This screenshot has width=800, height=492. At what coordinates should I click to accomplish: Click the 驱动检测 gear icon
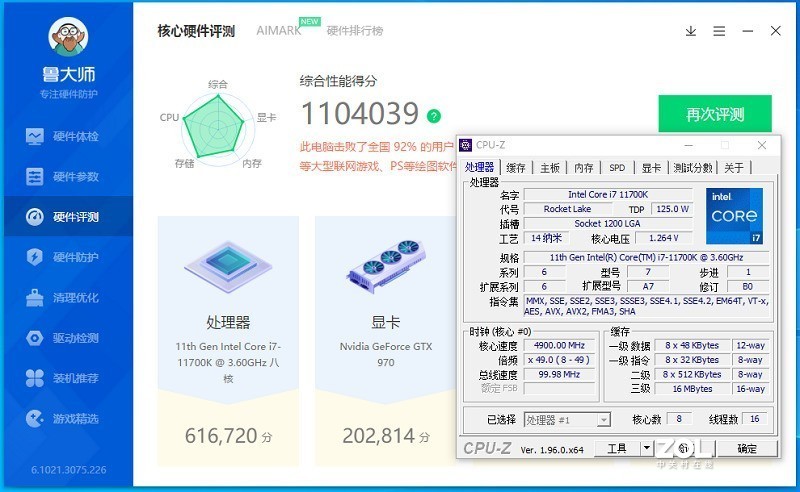[35, 338]
